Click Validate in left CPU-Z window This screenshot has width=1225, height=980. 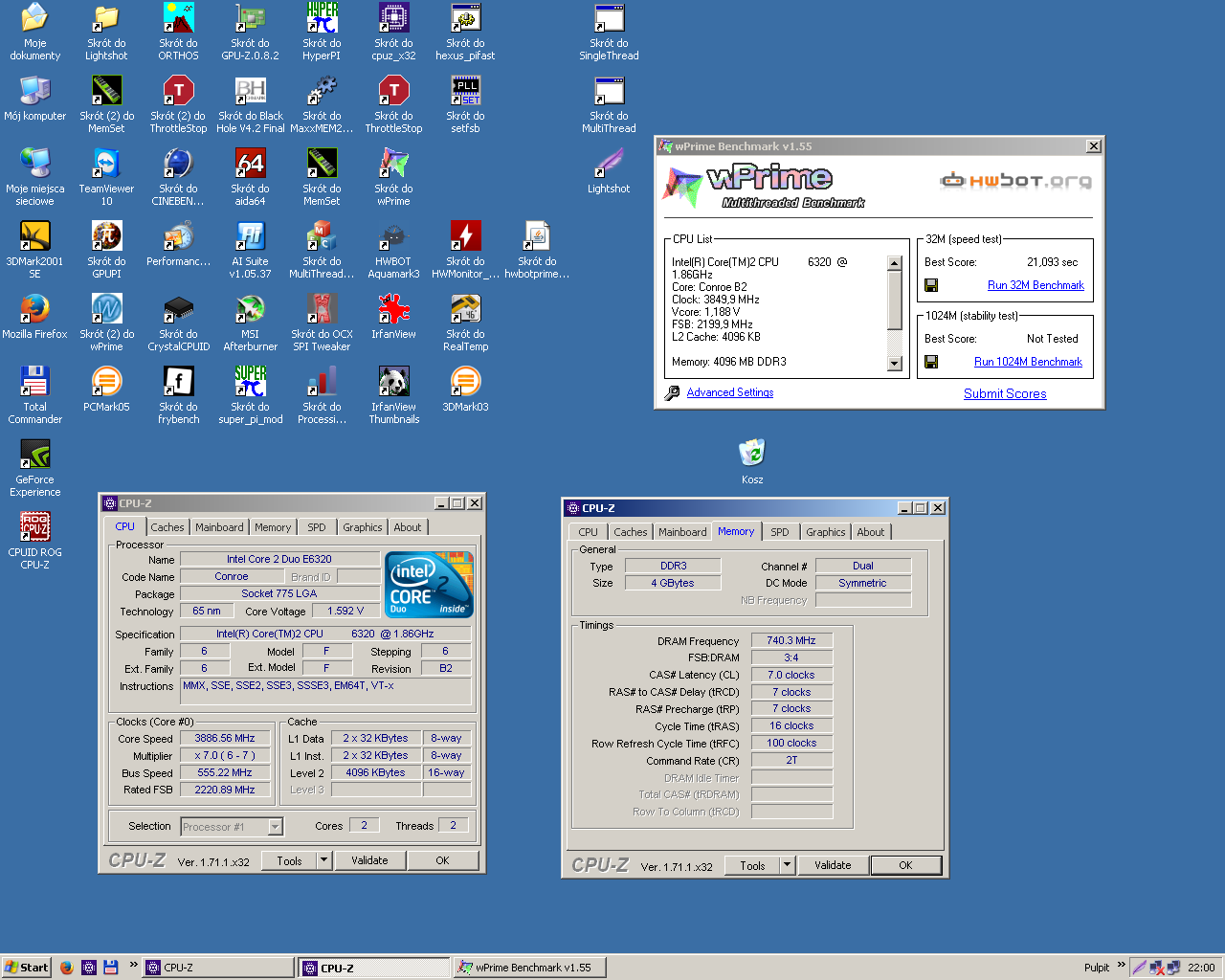pyautogui.click(x=369, y=860)
